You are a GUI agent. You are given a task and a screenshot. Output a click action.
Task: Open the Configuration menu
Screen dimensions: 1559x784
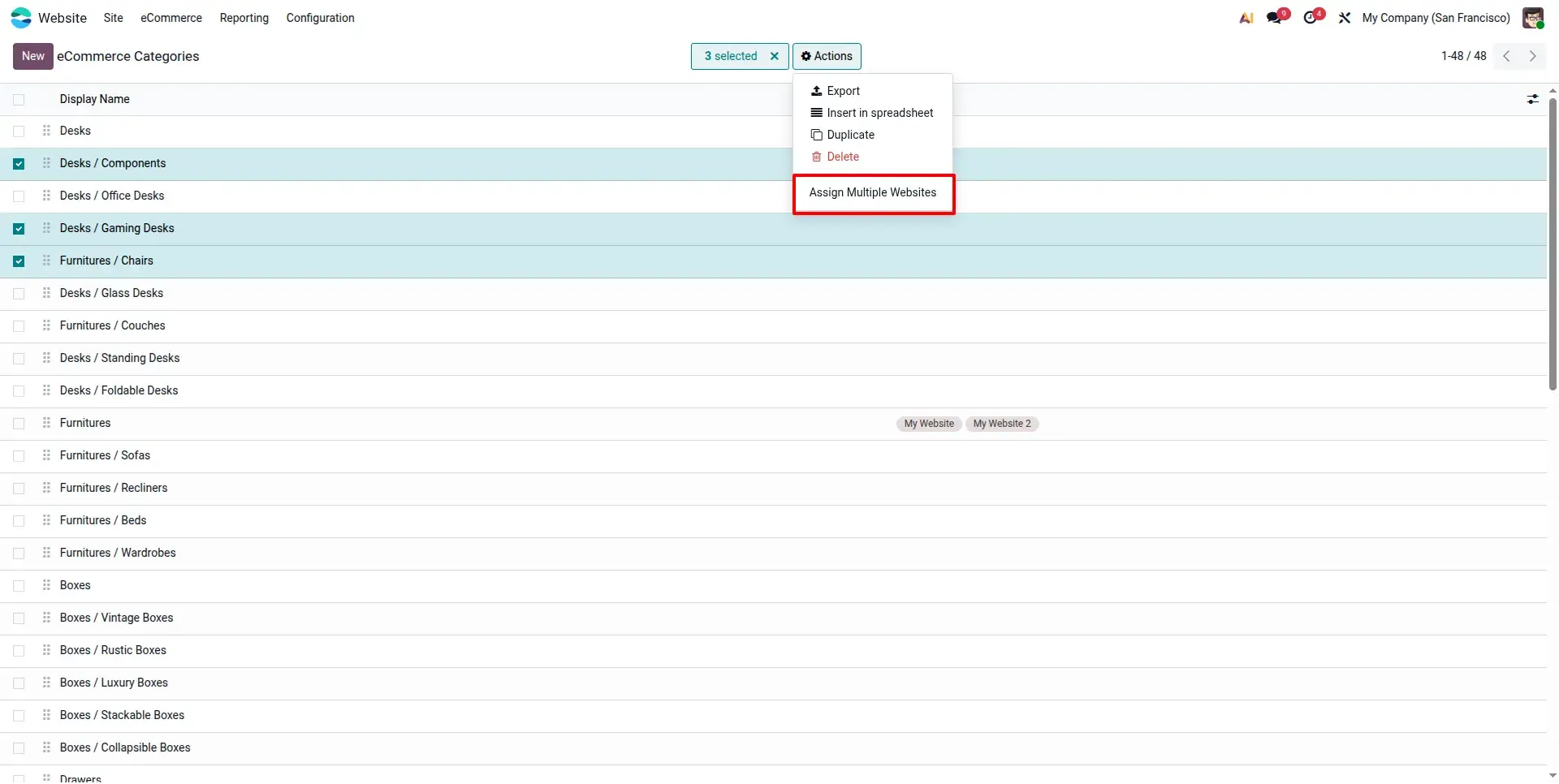tap(320, 18)
